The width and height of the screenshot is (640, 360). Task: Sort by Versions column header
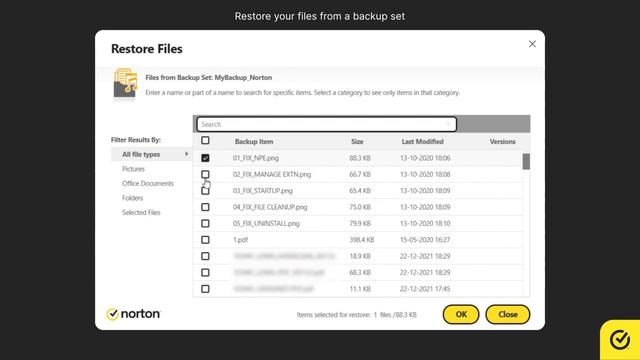tap(502, 142)
